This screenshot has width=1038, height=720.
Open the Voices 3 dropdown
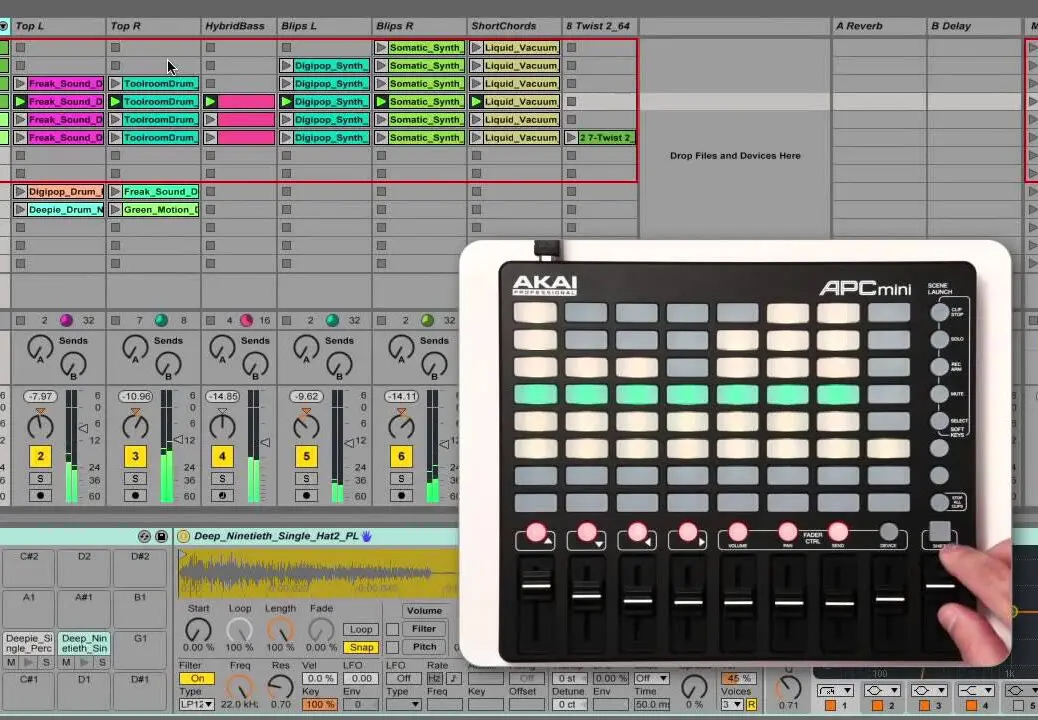tap(731, 705)
